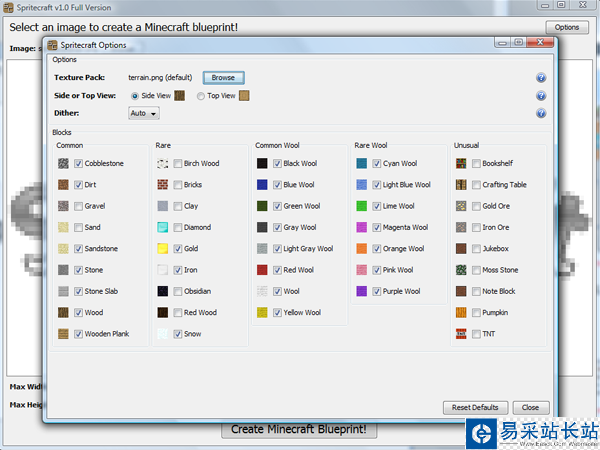Click the Green Wool color swatch

tap(262, 206)
